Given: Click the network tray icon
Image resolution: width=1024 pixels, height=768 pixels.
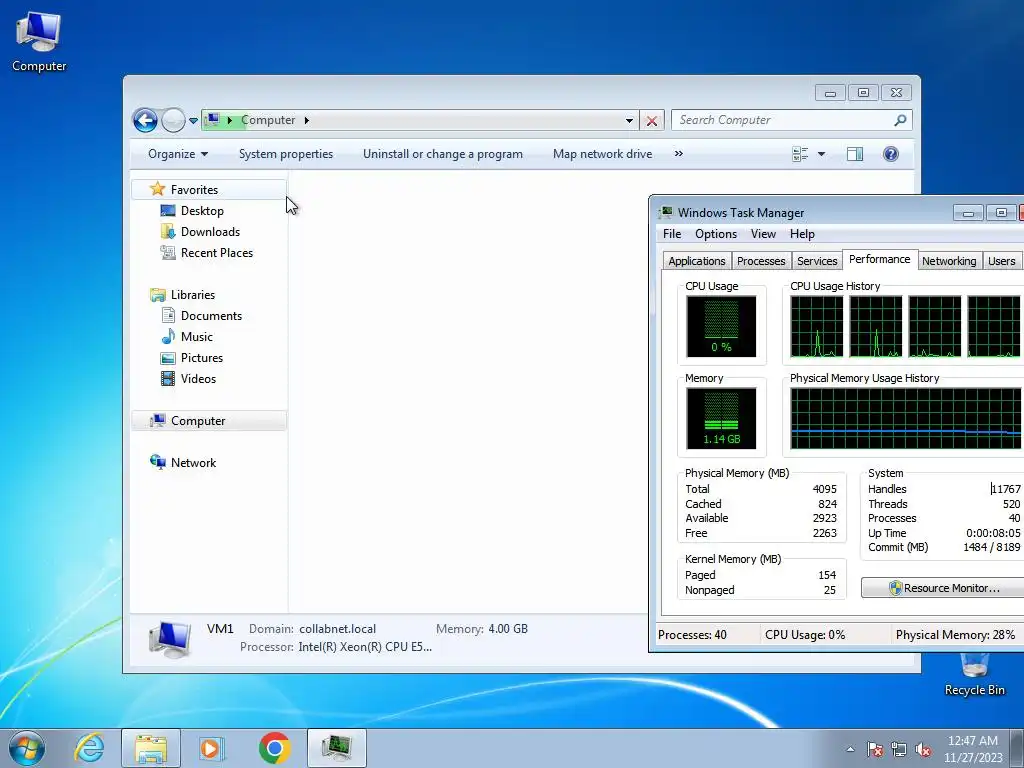Looking at the screenshot, I should pos(899,750).
